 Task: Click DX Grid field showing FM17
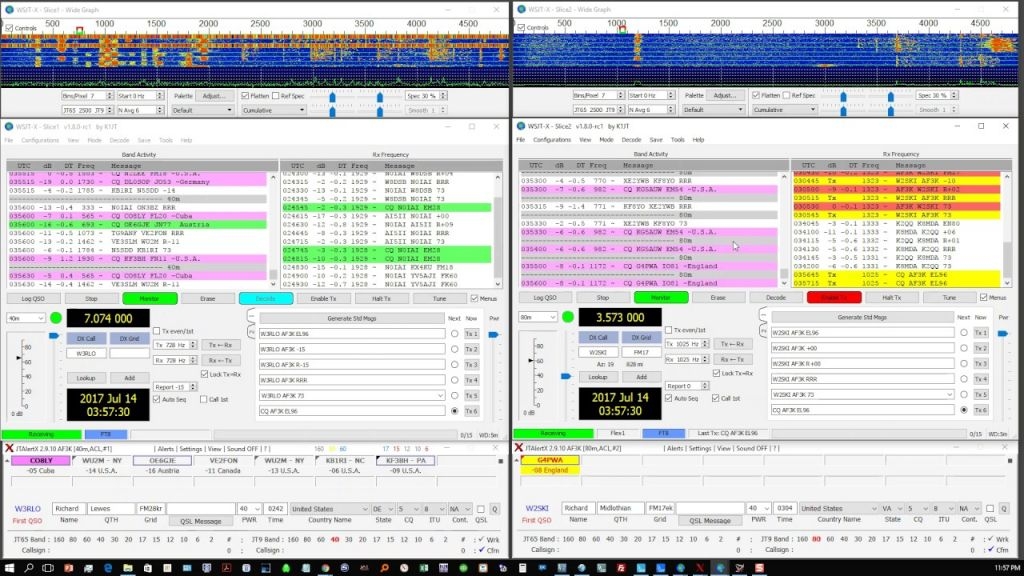click(641, 352)
